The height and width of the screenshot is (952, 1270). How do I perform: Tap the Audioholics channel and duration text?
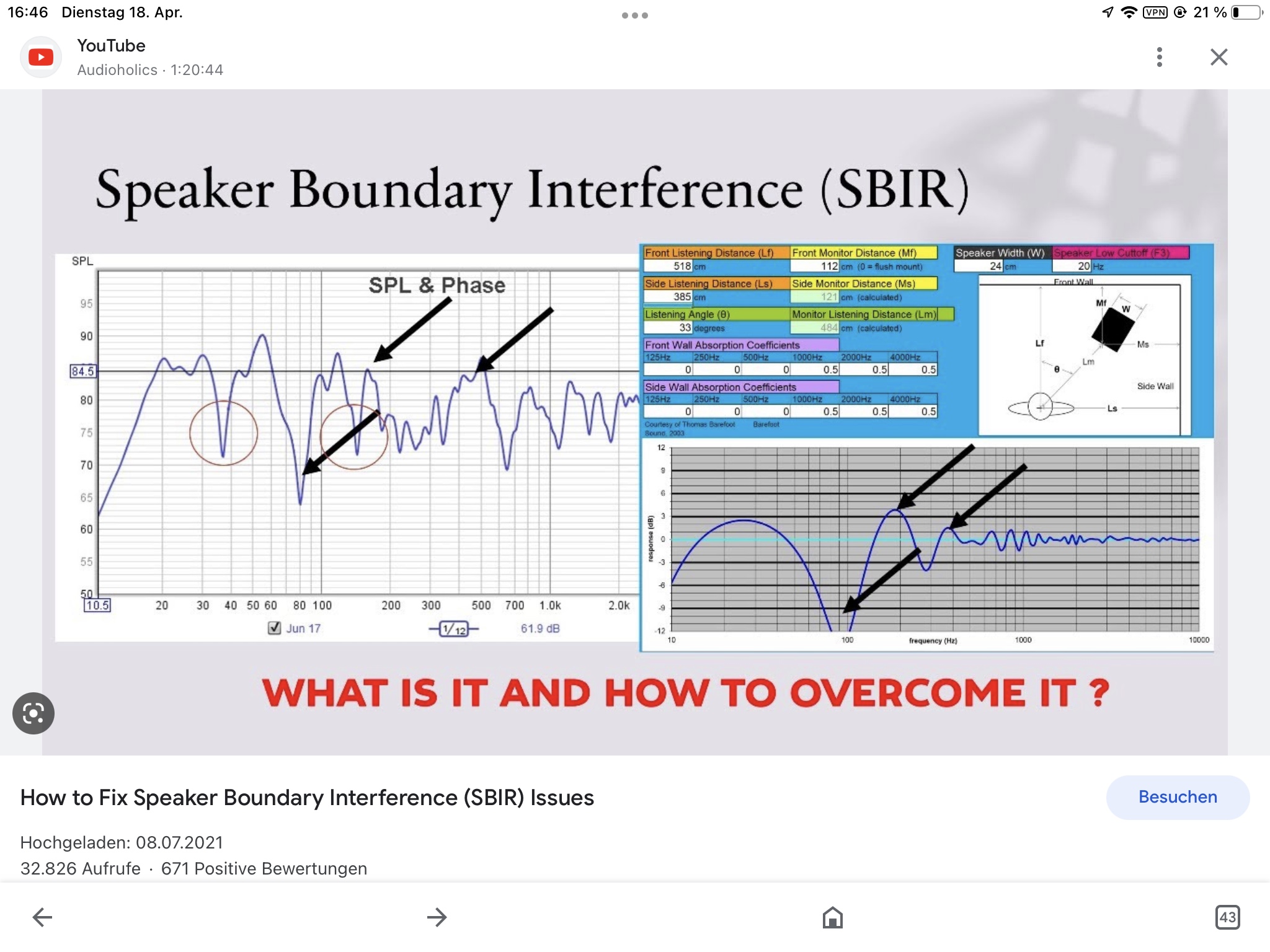[150, 70]
